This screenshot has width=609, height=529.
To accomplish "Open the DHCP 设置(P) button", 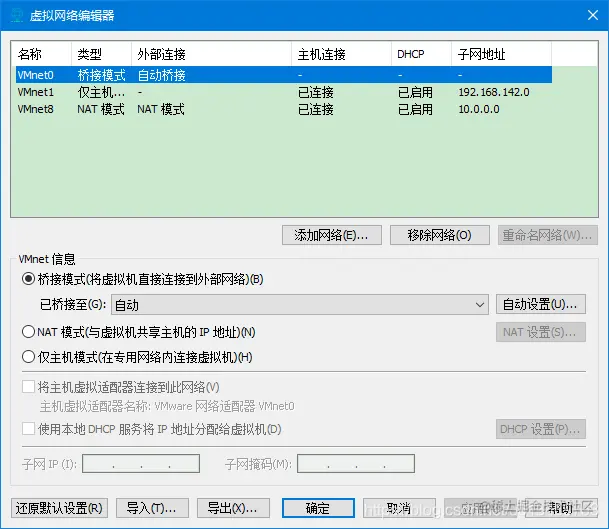I will pos(541,429).
